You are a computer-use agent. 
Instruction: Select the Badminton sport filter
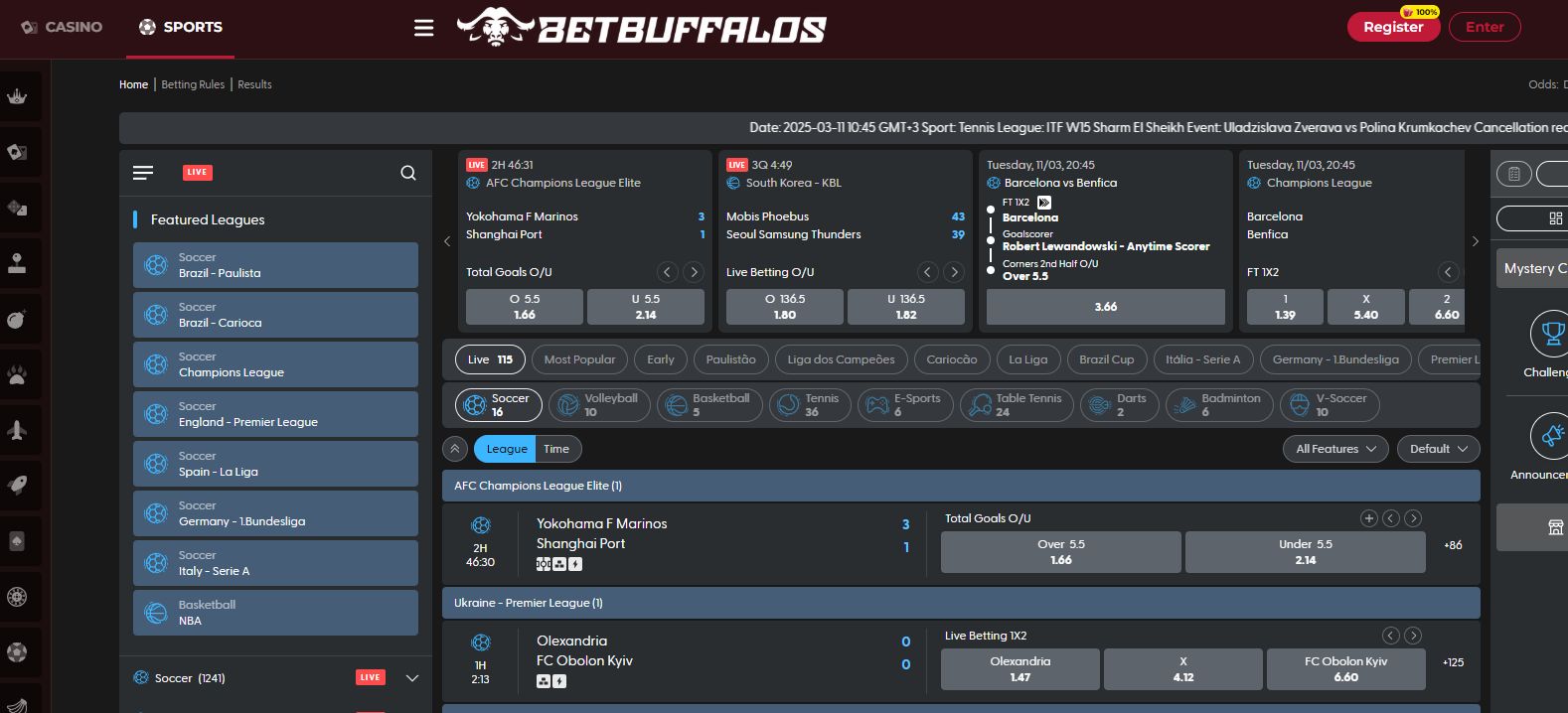point(1219,405)
